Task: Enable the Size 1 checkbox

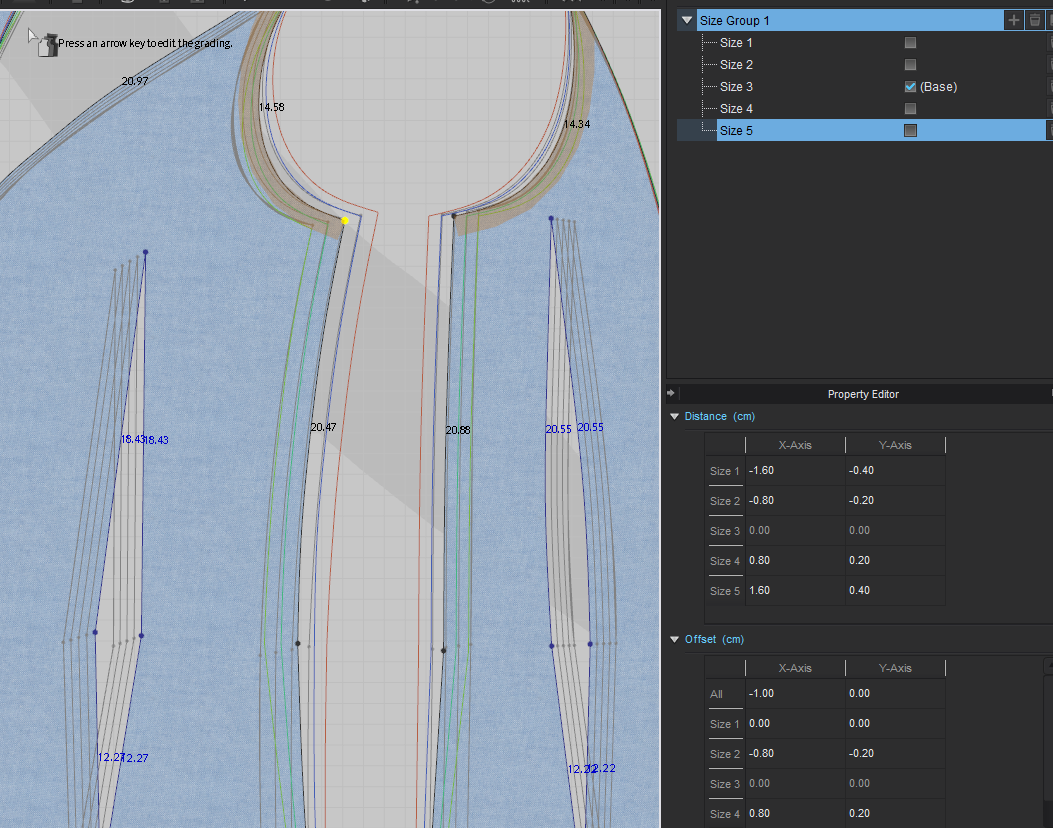Action: click(910, 43)
